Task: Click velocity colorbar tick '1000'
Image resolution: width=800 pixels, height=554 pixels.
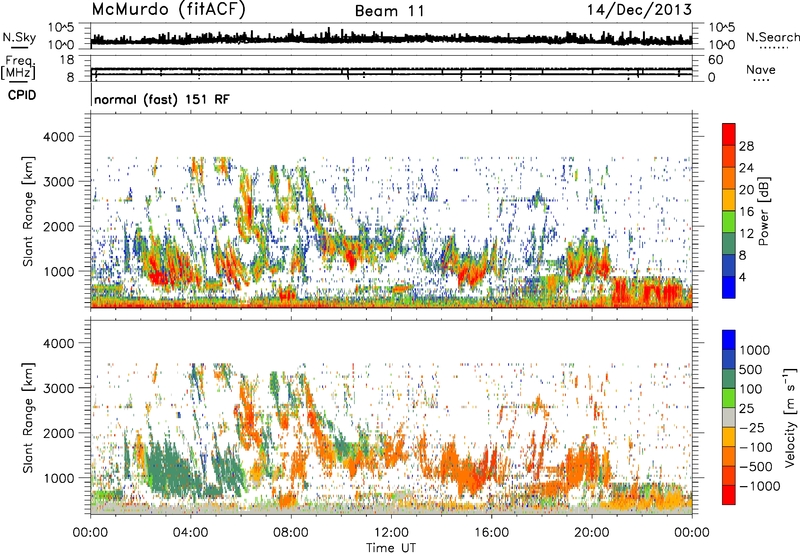Action: pos(755,350)
